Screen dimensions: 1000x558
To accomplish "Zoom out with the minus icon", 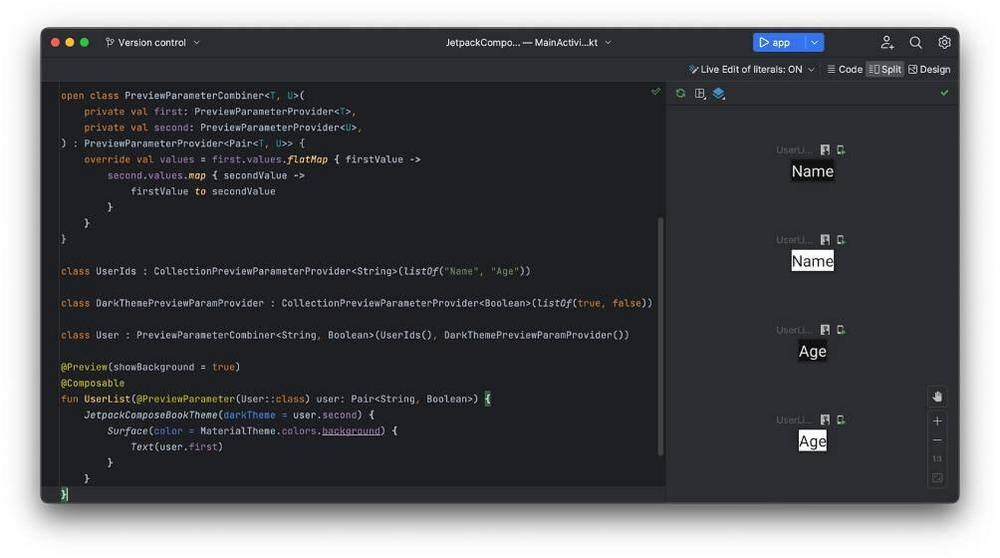I will click(x=937, y=440).
